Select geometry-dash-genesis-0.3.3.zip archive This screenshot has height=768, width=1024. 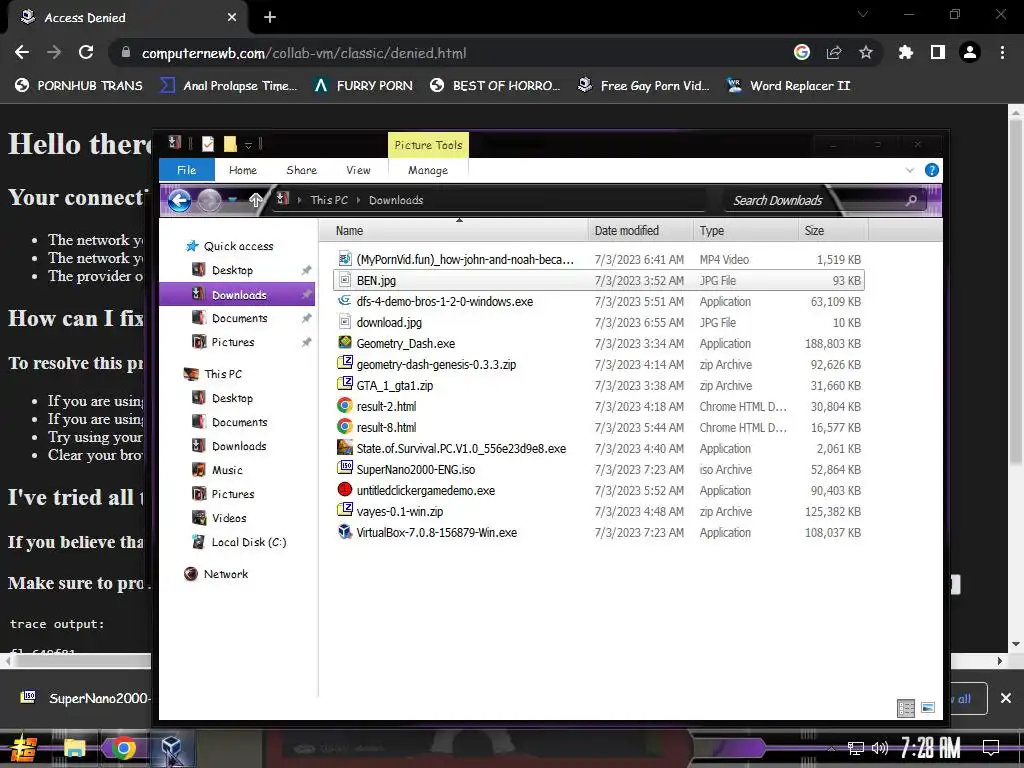point(598,364)
